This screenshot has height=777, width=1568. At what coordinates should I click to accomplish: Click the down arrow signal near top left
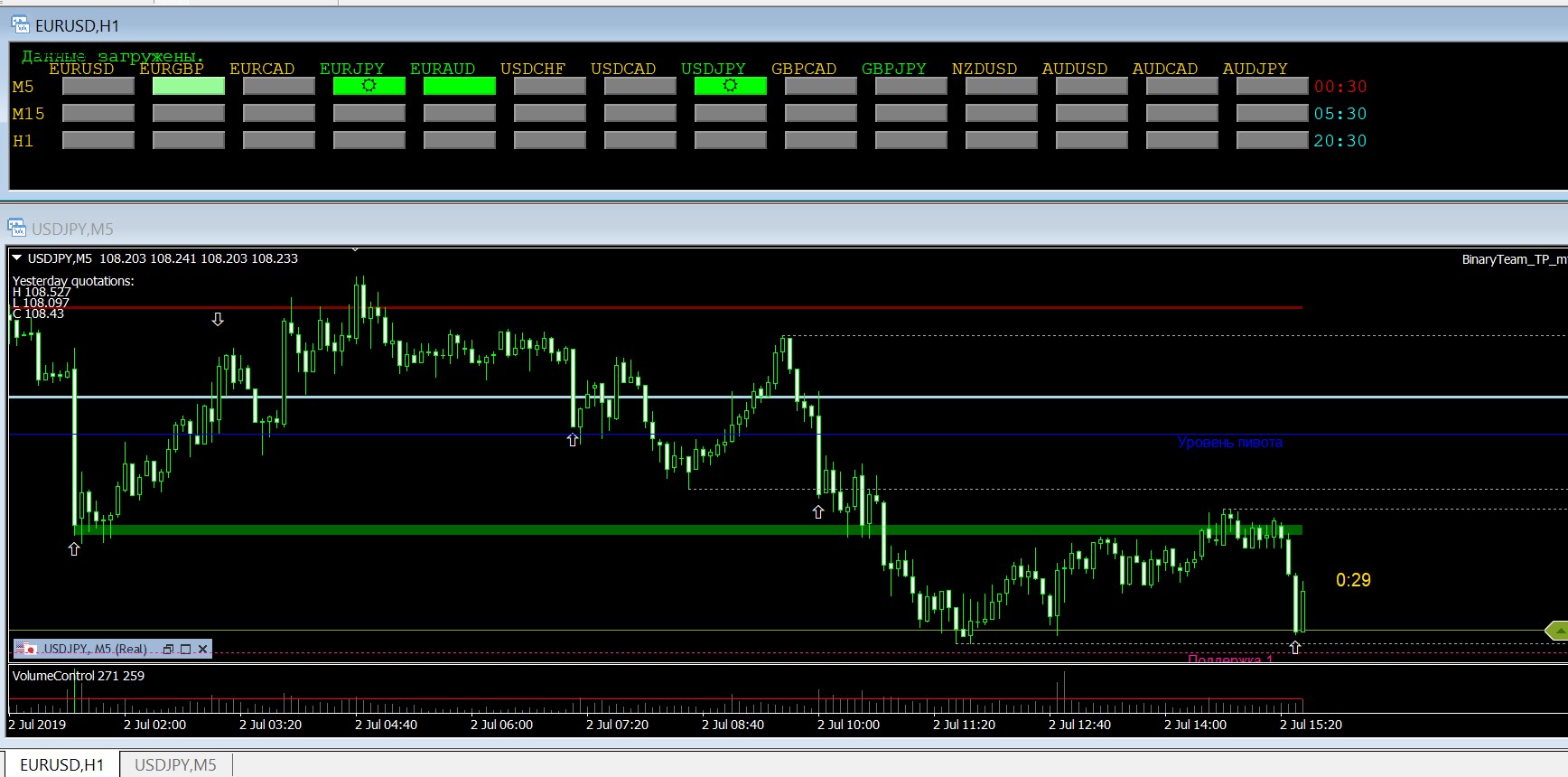click(218, 320)
